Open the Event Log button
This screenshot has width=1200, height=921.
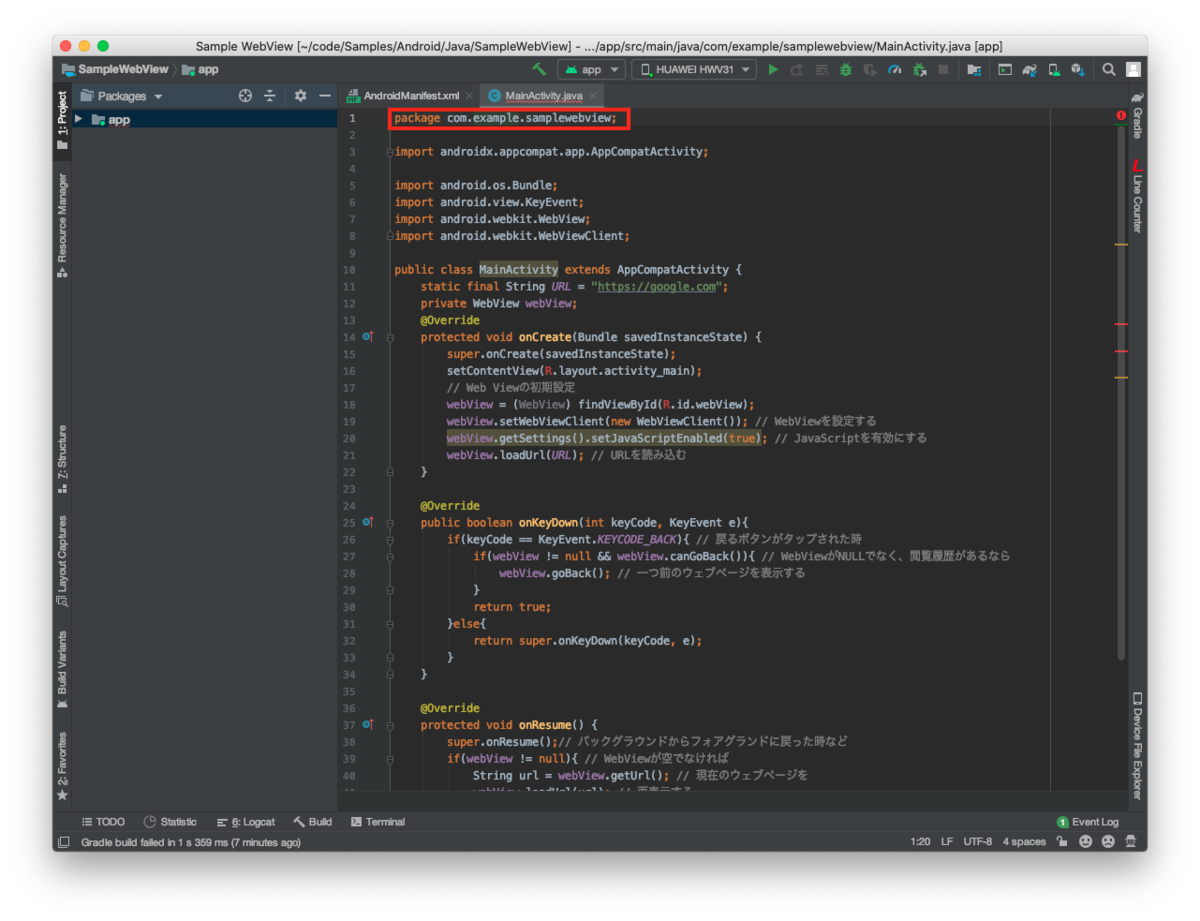pos(1087,822)
